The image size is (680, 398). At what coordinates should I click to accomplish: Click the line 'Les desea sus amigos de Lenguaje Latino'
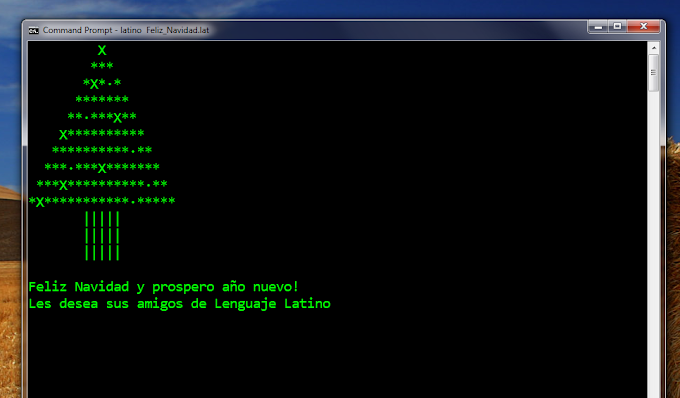point(180,303)
